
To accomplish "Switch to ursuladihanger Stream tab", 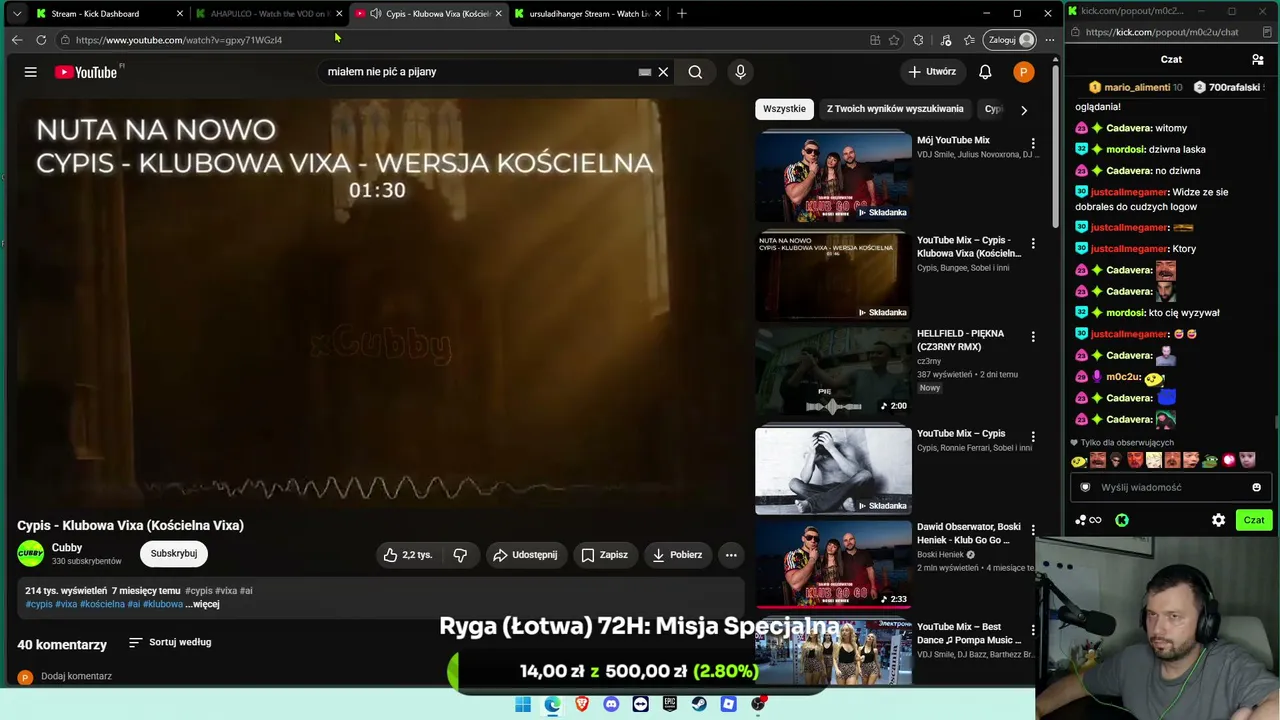I will 589,14.
